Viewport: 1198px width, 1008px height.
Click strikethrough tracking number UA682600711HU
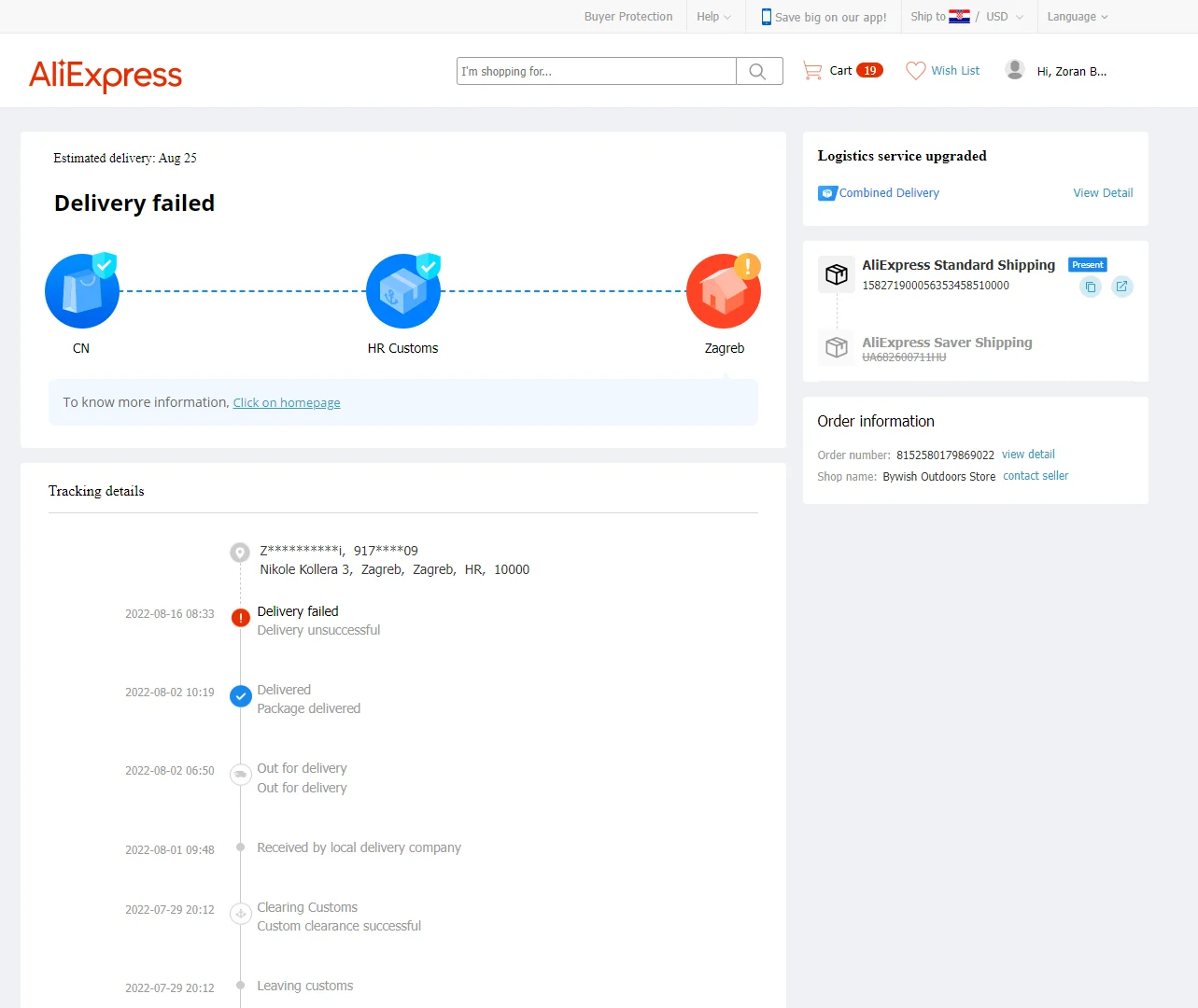point(904,357)
